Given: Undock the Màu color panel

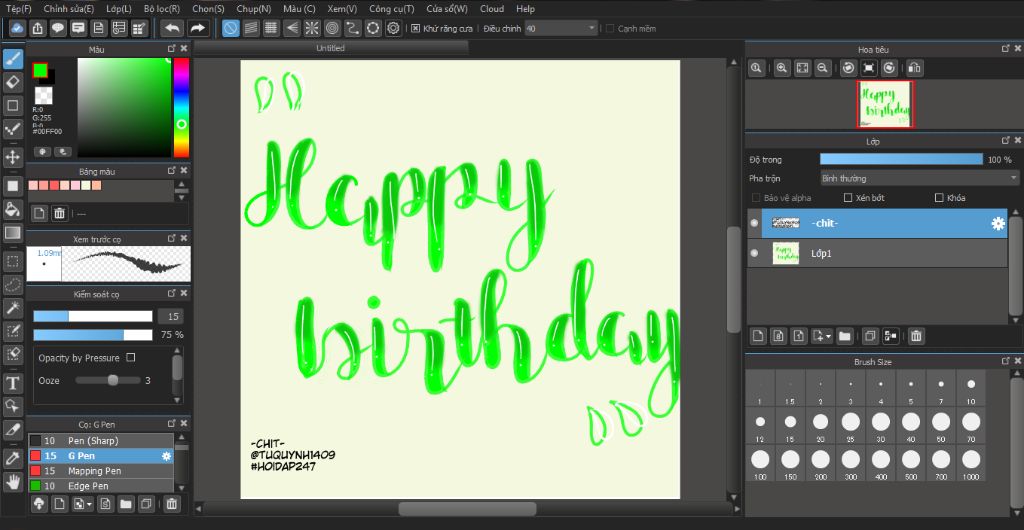Looking at the screenshot, I should [x=172, y=49].
